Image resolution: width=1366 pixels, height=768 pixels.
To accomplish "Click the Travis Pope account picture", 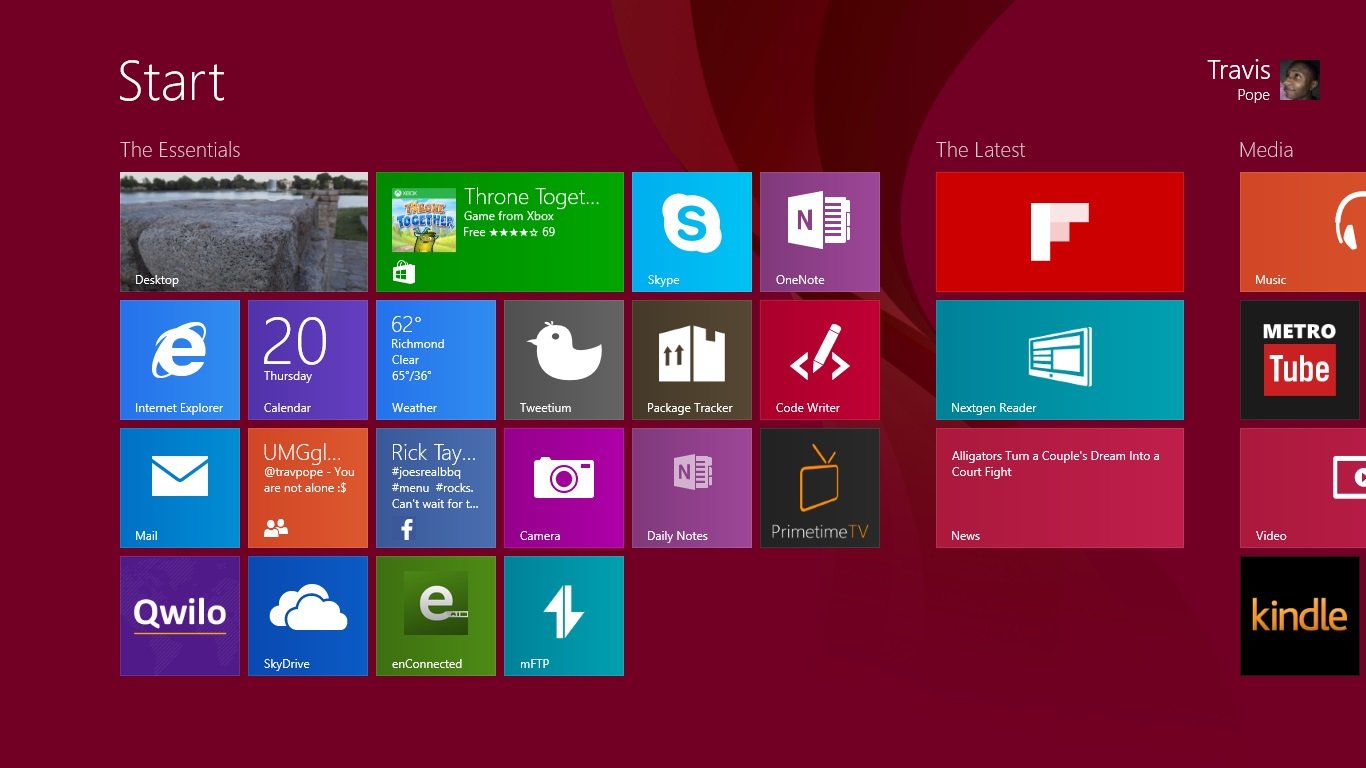I will tap(1300, 80).
